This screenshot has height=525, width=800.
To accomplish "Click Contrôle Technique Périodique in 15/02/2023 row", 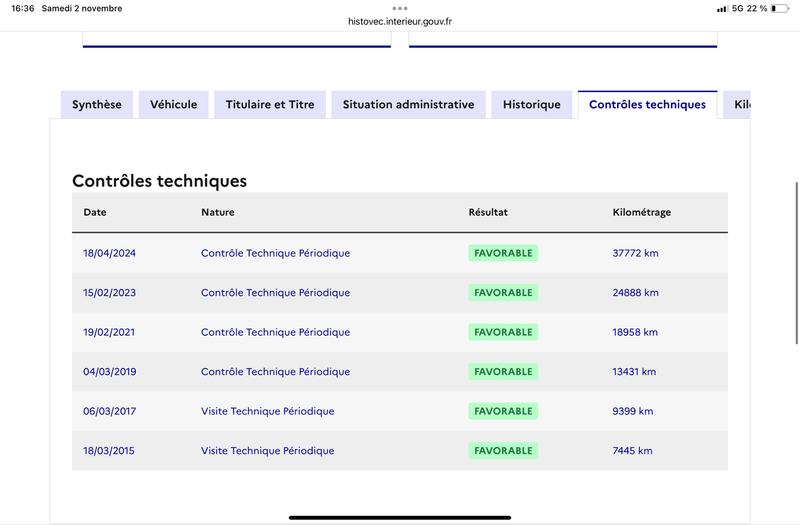I will (276, 292).
